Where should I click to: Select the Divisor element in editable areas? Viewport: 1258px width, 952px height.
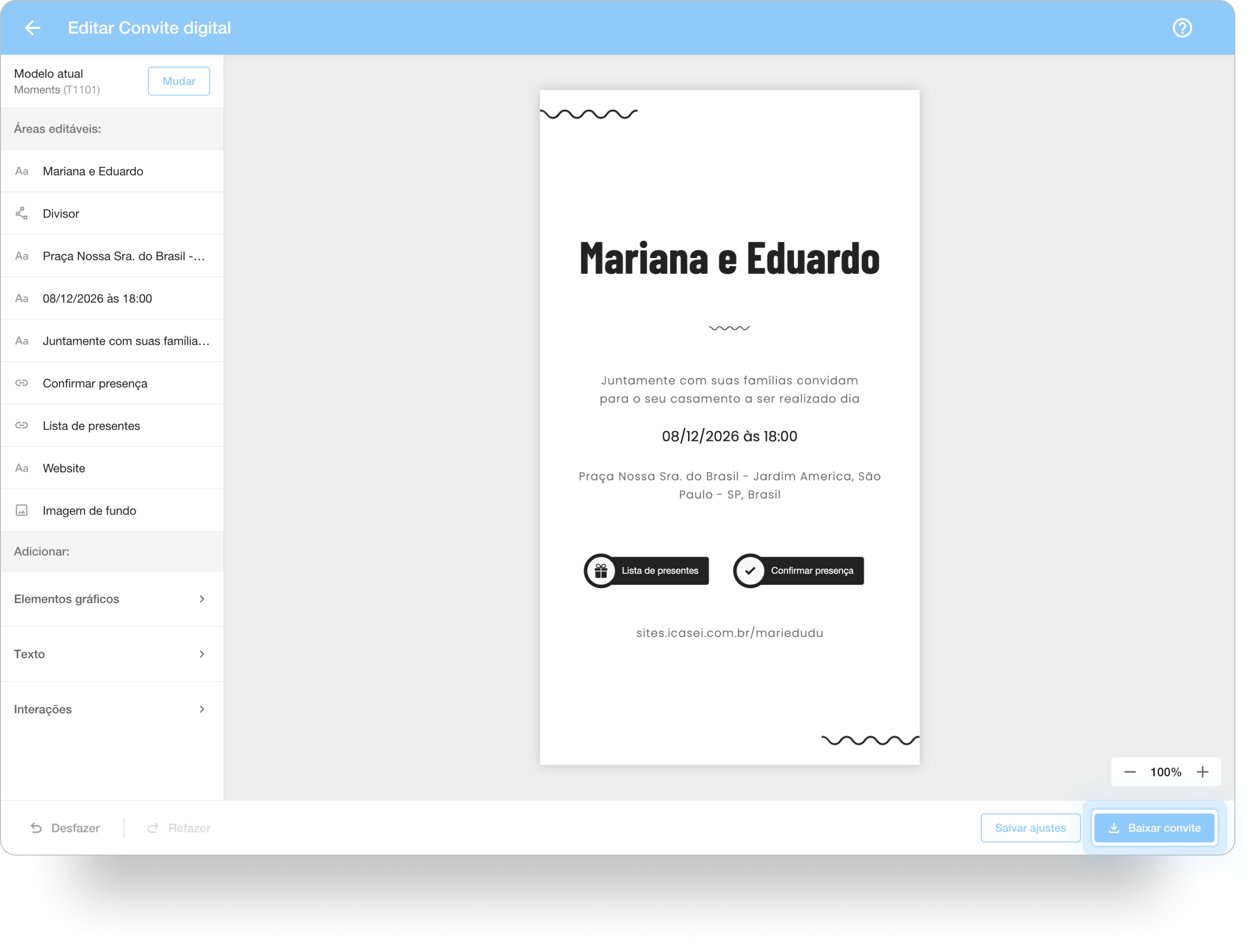[x=61, y=213]
